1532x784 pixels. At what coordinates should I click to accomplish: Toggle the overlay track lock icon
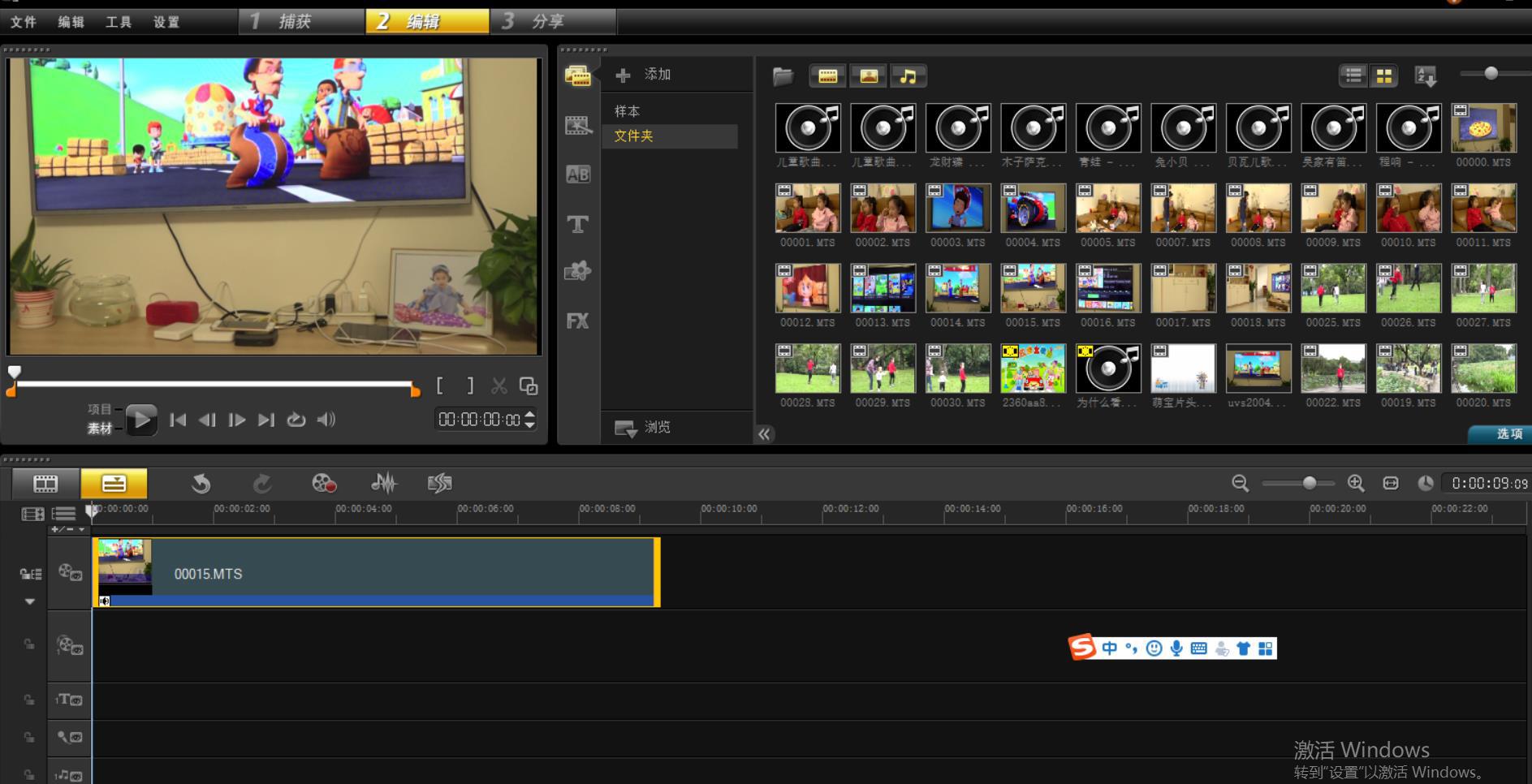(x=29, y=644)
